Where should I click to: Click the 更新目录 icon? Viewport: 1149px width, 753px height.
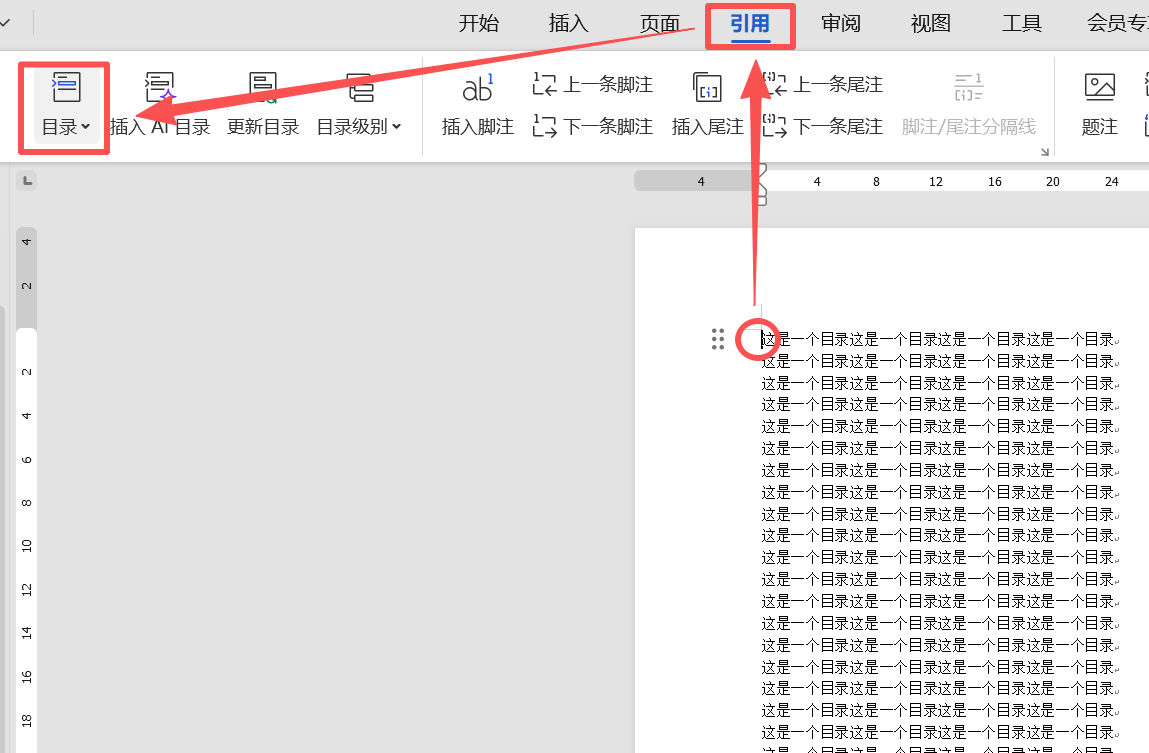263,90
